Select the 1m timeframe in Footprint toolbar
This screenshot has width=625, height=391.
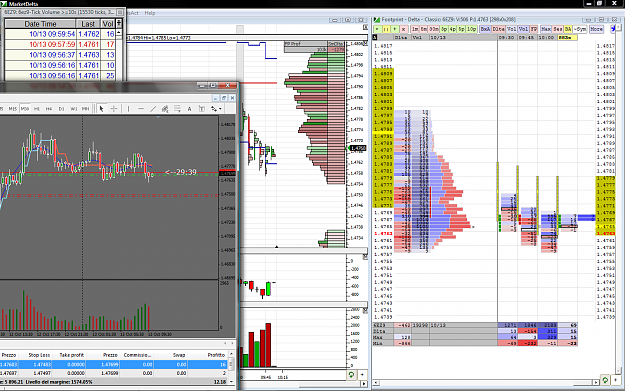point(415,29)
